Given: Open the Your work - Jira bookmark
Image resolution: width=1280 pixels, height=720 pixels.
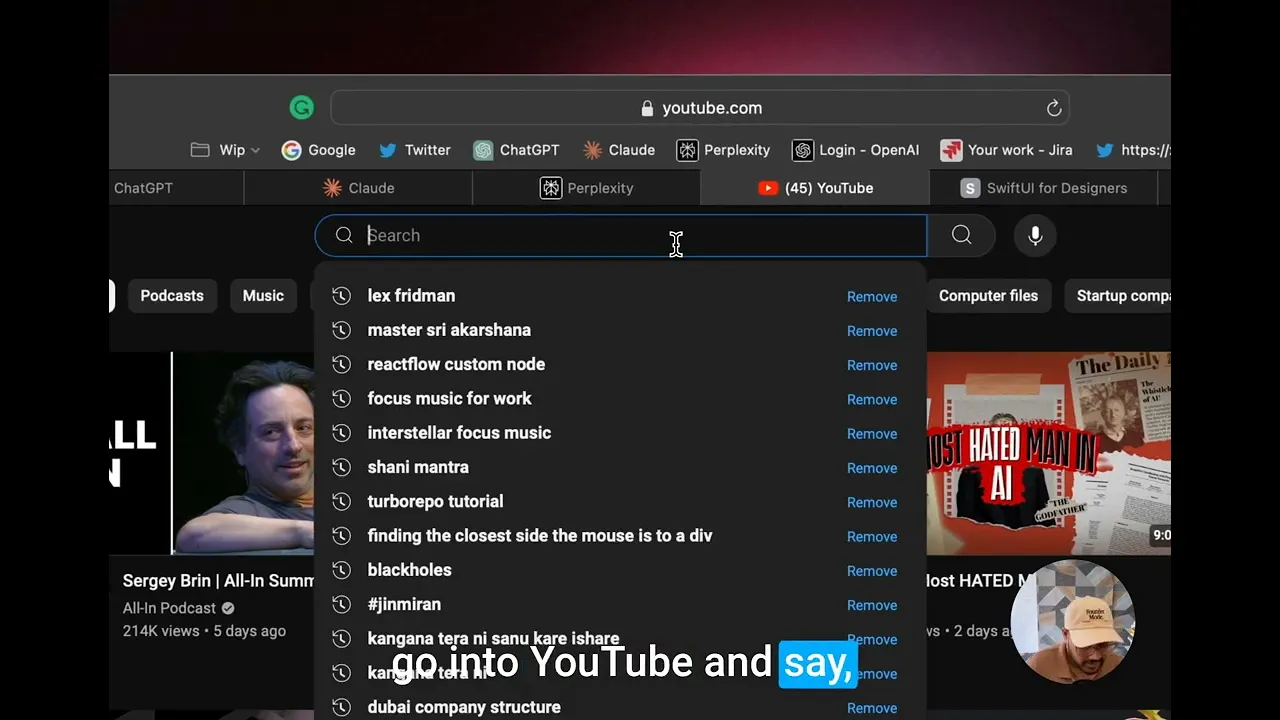Looking at the screenshot, I should tap(1006, 150).
